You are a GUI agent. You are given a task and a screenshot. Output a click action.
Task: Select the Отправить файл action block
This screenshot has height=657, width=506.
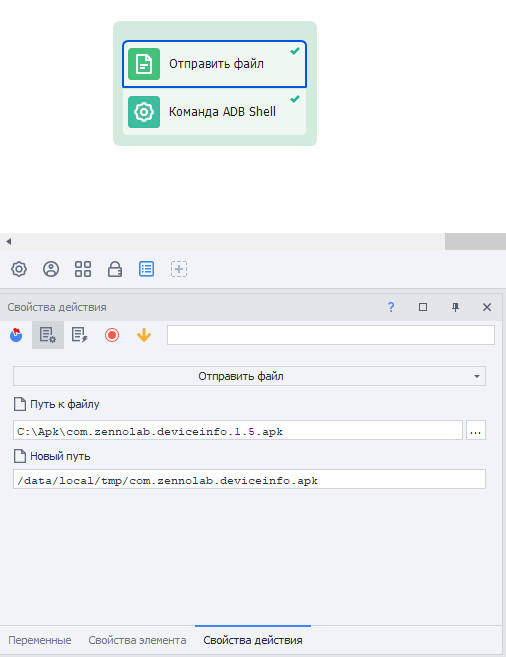(x=214, y=64)
